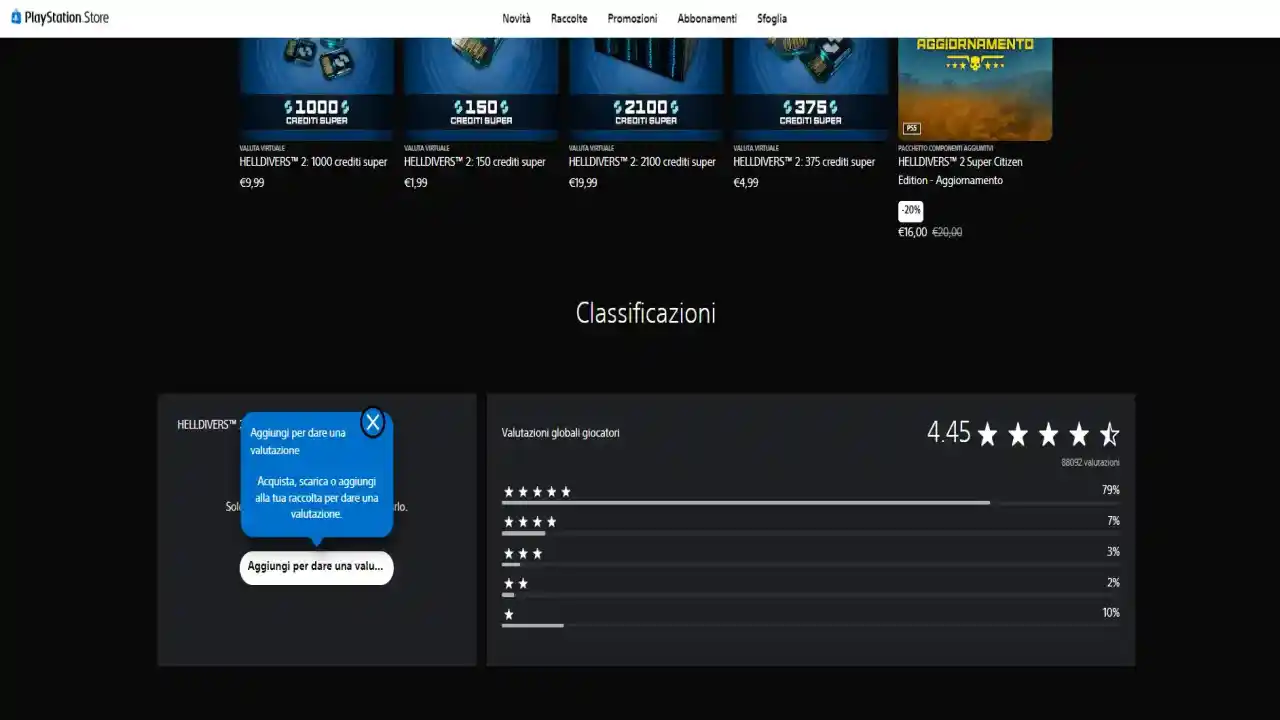1280x720 pixels.
Task: Open the 2100 crediti super thumbnail
Action: point(645,89)
